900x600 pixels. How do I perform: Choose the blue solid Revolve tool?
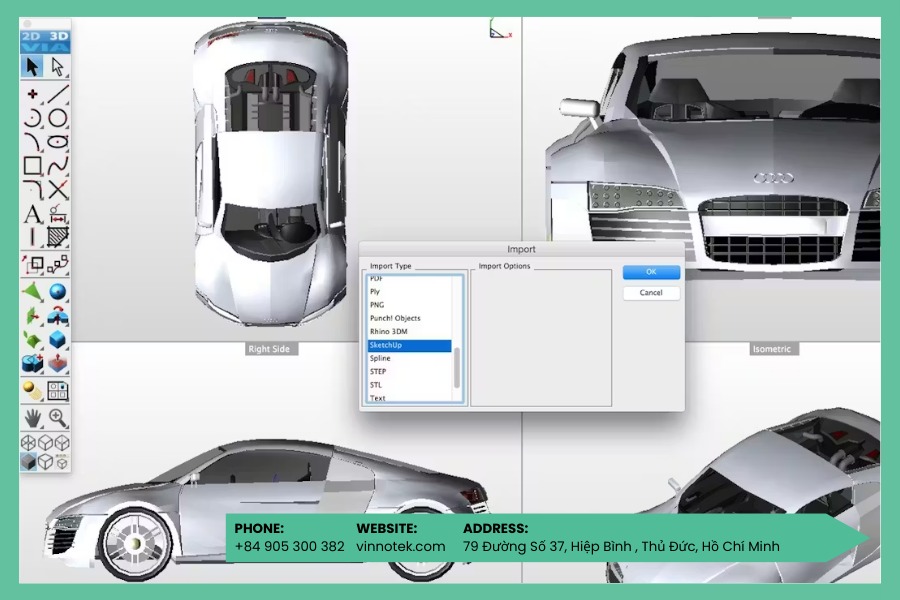(x=57, y=316)
